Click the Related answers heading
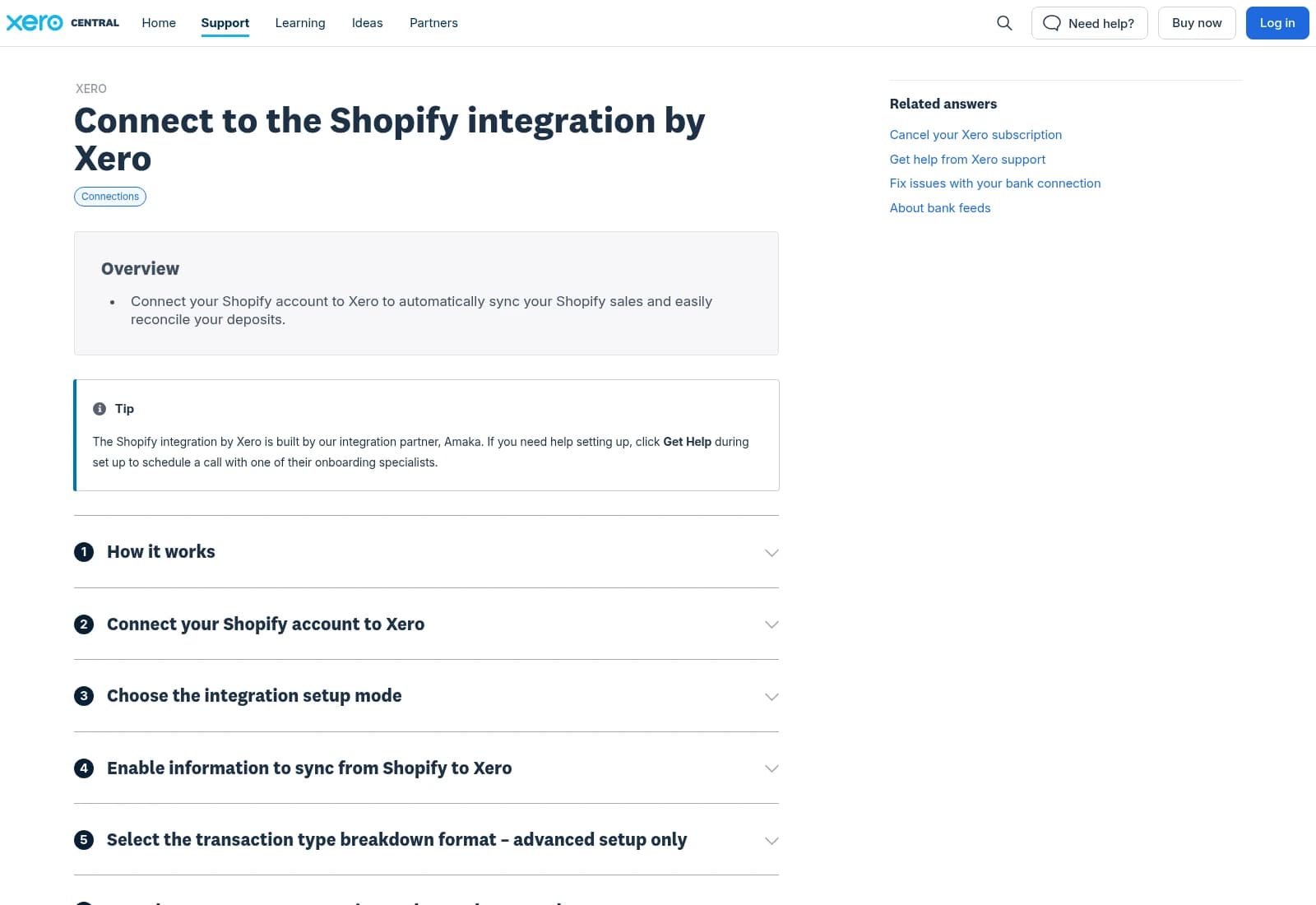1316x905 pixels. 943,104
